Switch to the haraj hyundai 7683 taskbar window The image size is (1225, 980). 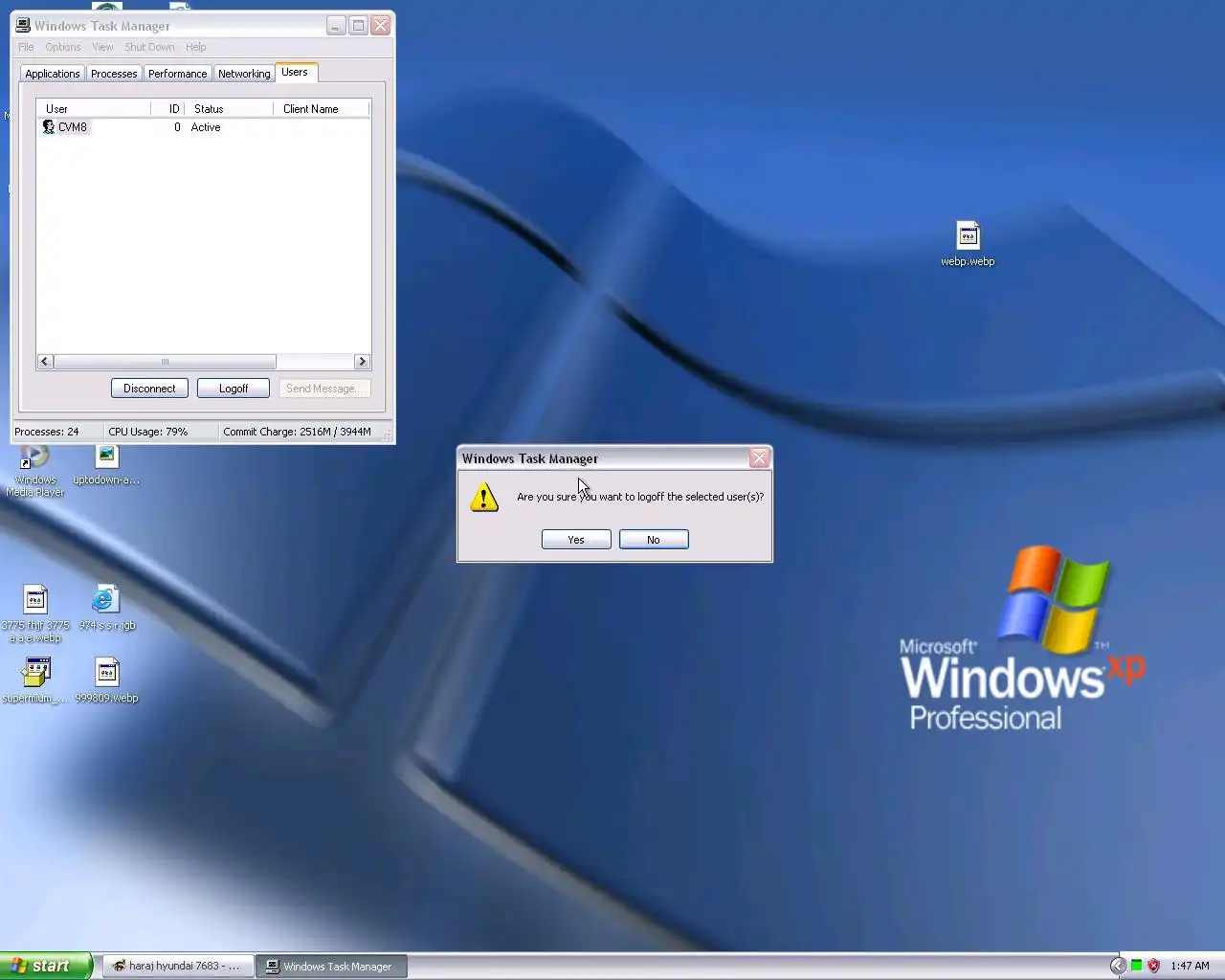(x=177, y=966)
